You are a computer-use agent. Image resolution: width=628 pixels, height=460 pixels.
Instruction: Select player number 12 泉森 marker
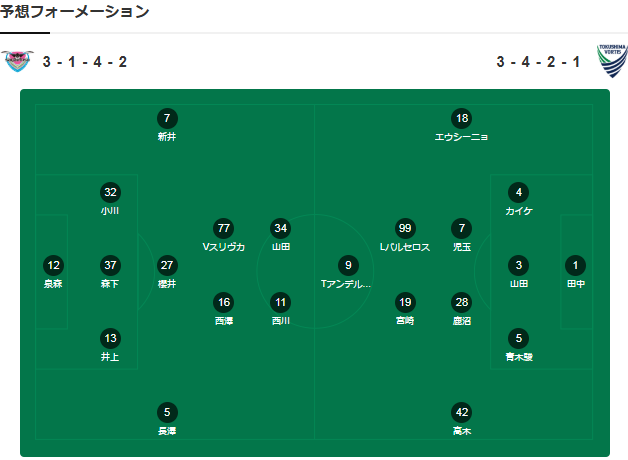point(54,265)
